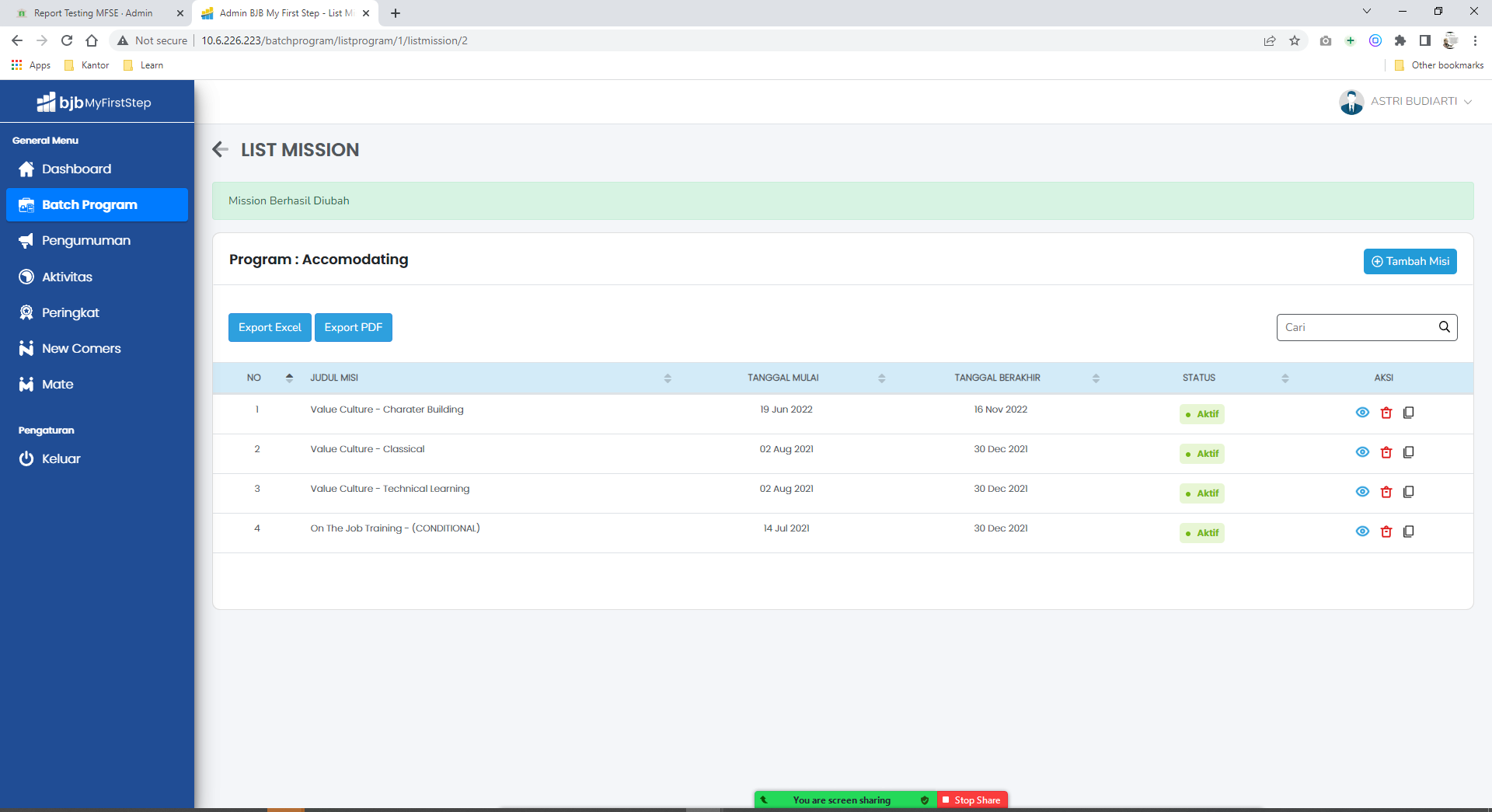The image size is (1492, 812).
Task: Delete the Value Culture - Technical Learning mission
Action: 1386,492
